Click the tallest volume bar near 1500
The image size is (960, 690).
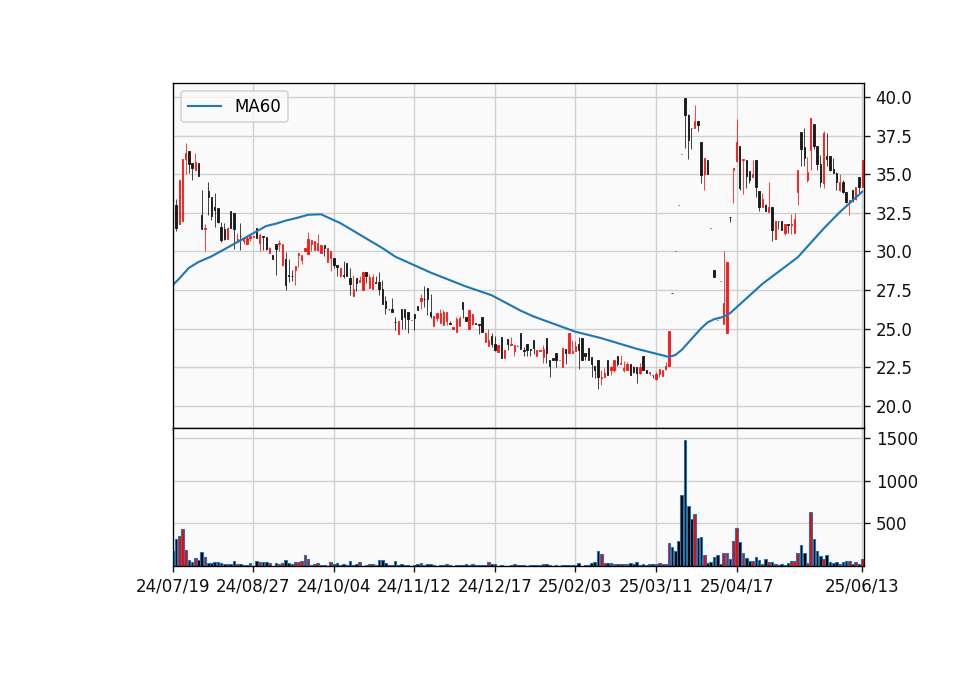(685, 503)
